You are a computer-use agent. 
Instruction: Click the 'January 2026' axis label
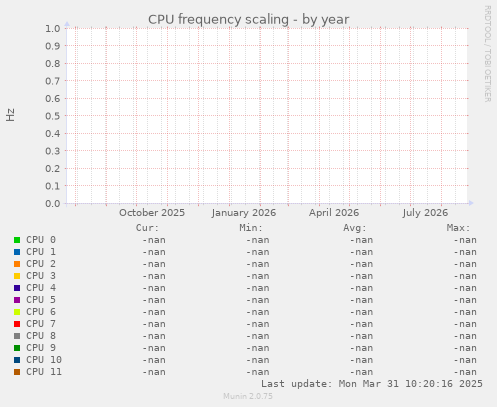pos(244,213)
